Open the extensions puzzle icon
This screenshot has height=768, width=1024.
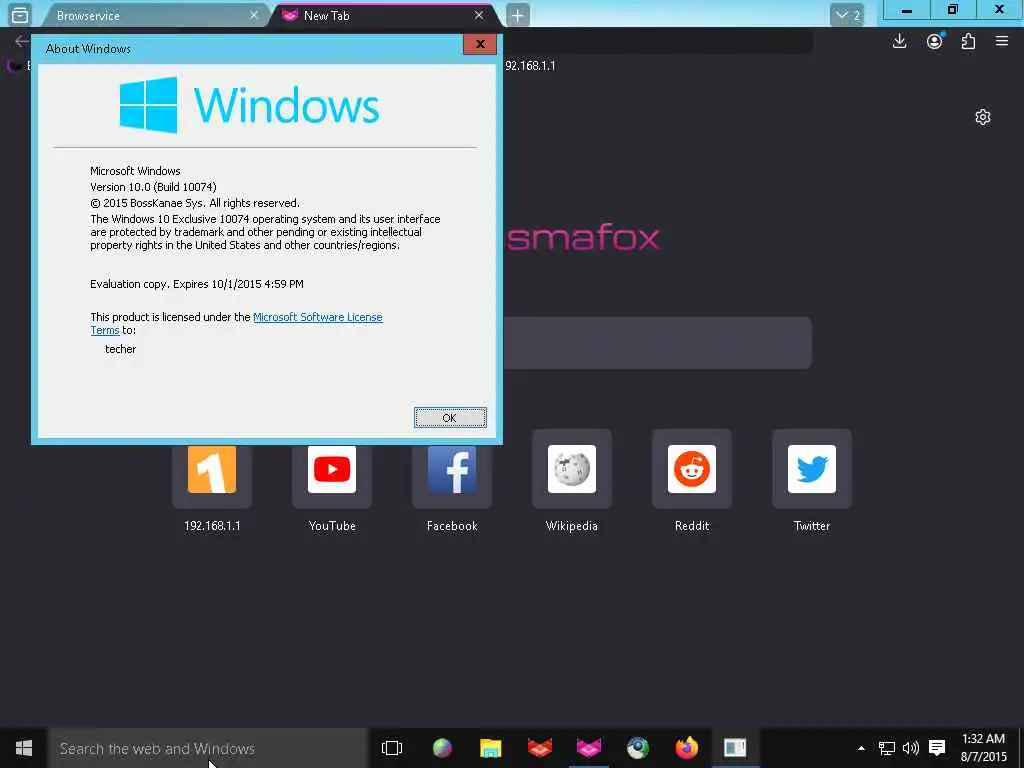[968, 41]
